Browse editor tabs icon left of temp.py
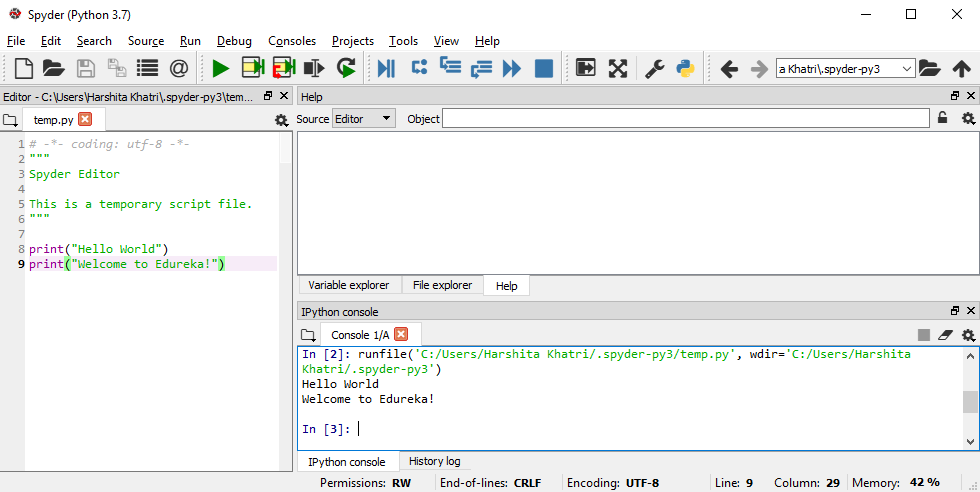Screen dimensions: 980x492 click(10, 119)
